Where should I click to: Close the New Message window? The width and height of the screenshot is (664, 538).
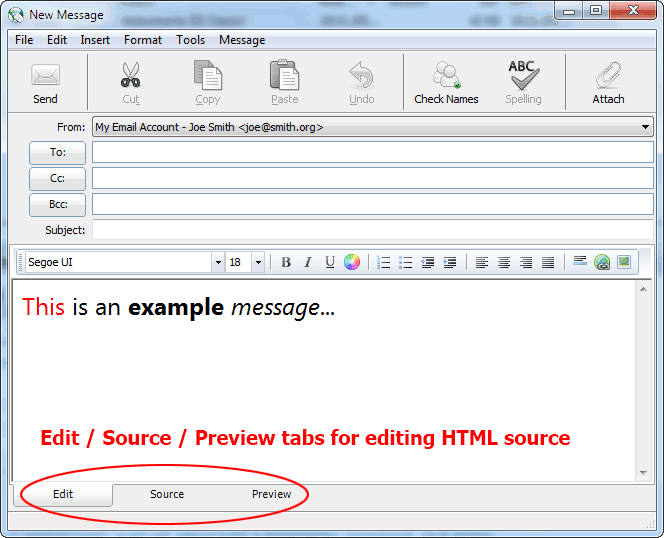[633, 11]
